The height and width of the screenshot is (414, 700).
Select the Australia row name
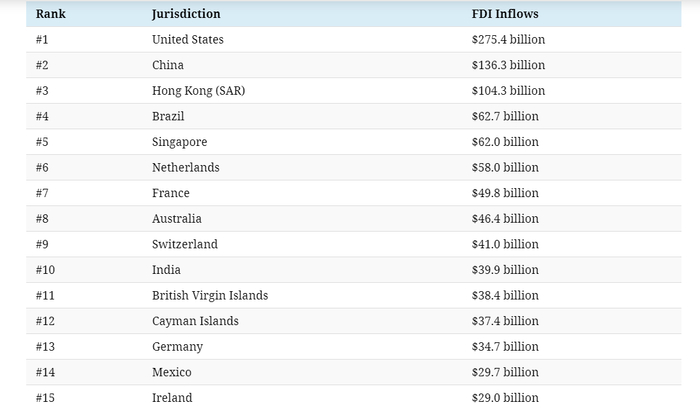pyautogui.click(x=176, y=219)
